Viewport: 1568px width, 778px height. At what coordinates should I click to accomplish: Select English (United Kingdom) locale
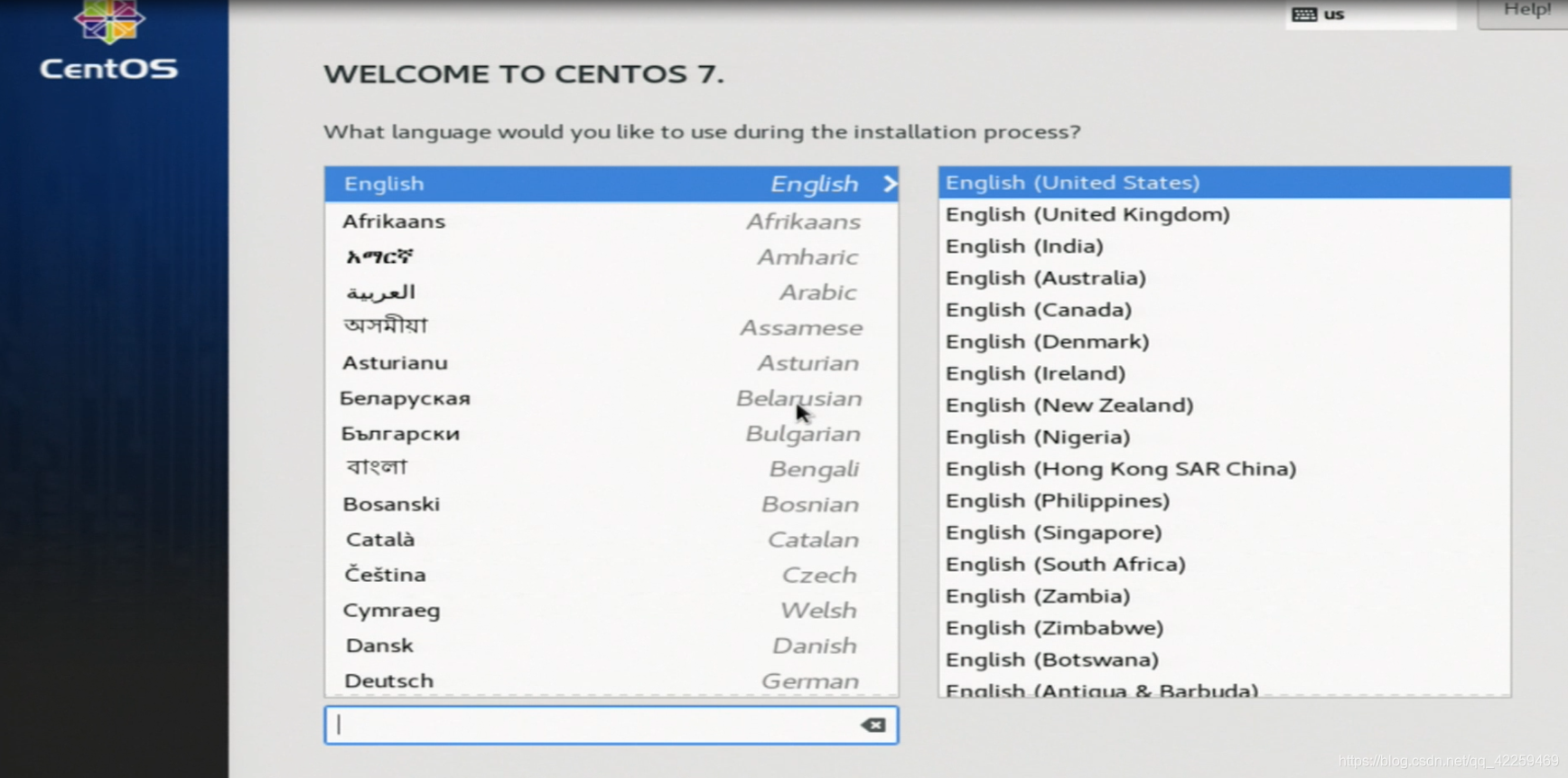click(1224, 214)
